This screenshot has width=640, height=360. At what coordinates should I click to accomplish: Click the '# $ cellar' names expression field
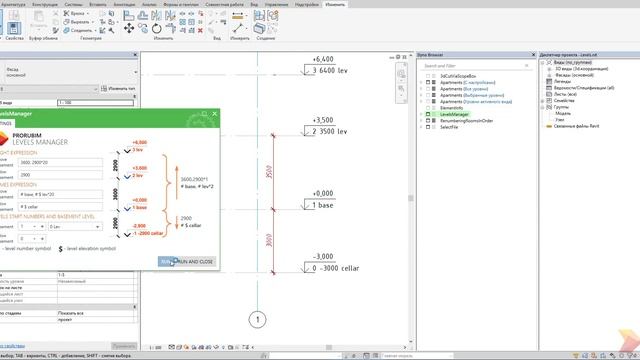pos(60,207)
